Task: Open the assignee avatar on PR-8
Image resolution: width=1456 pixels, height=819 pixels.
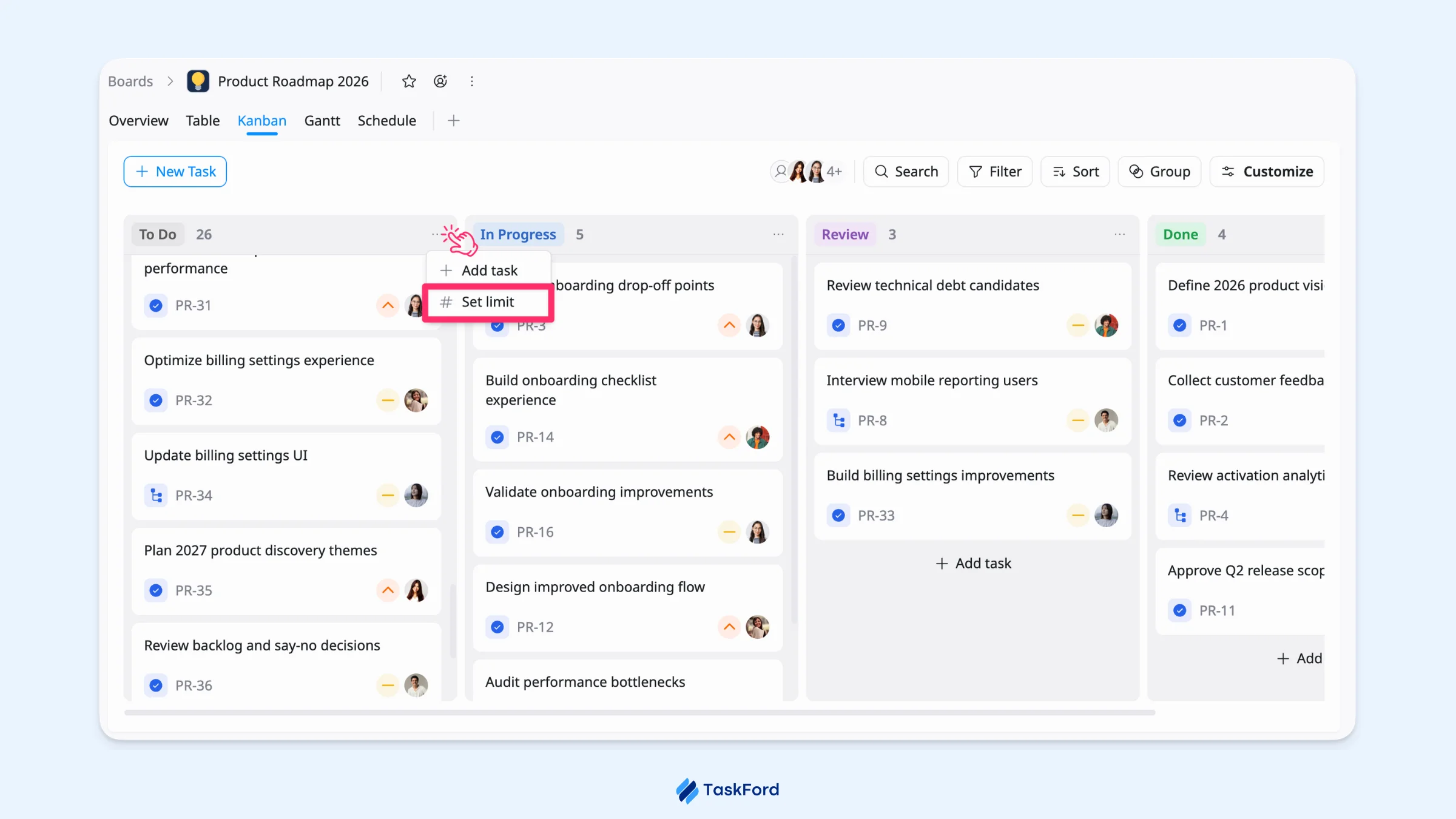Action: 1107,420
